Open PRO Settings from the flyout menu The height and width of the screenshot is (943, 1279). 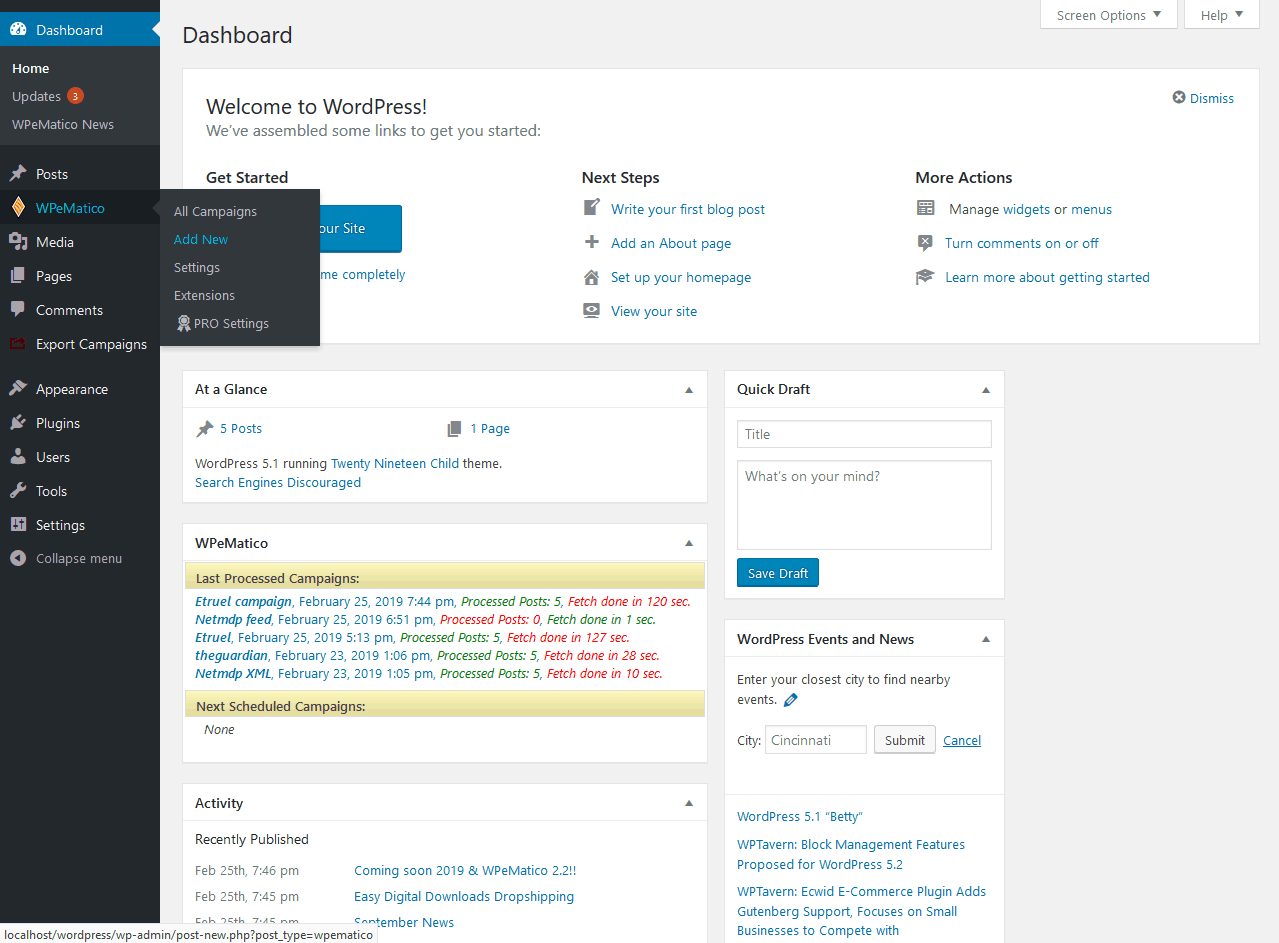(x=222, y=323)
